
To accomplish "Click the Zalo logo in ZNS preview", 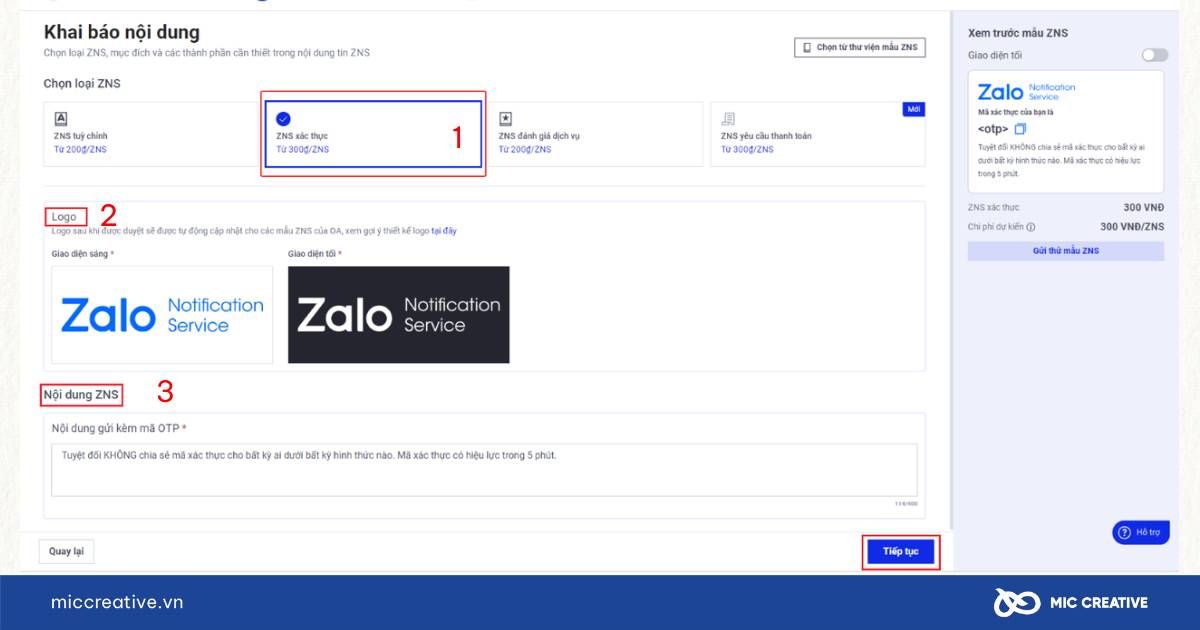I will [1027, 92].
